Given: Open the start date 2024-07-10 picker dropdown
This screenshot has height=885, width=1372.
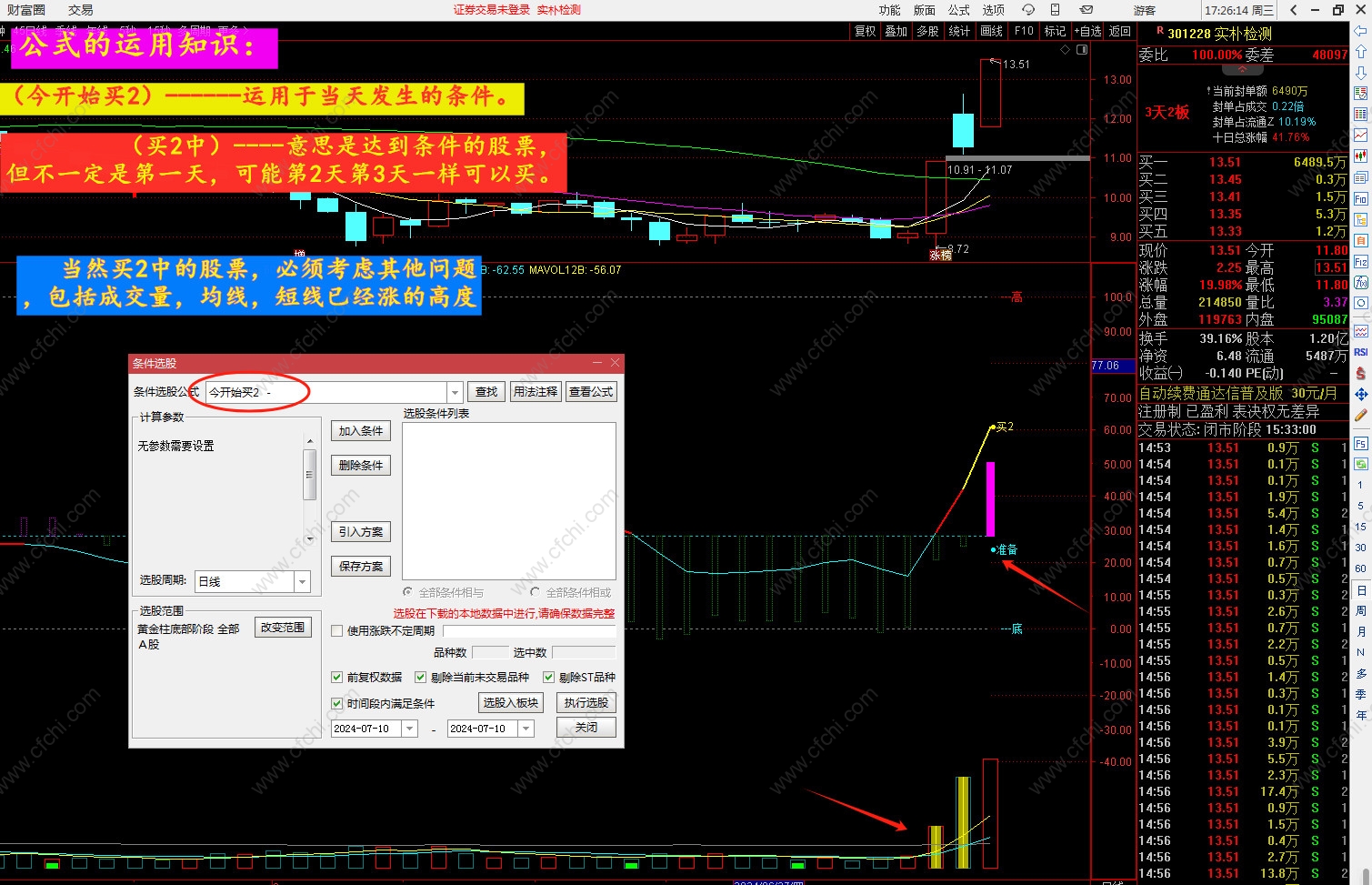Looking at the screenshot, I should (410, 729).
